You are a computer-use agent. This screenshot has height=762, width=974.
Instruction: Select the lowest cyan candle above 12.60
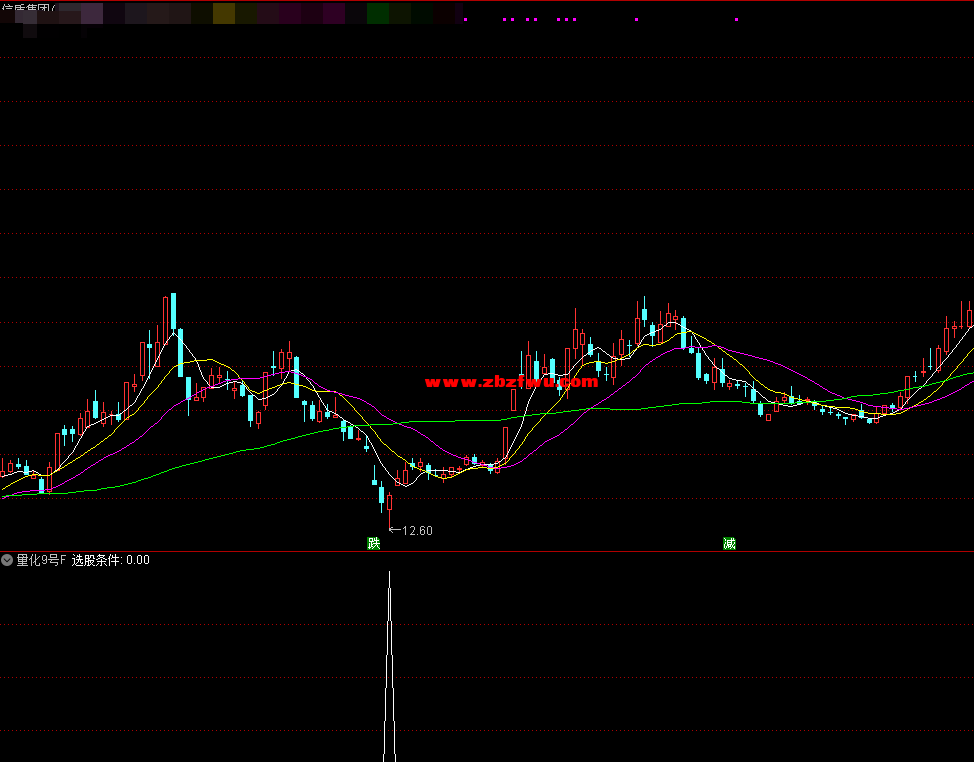pyautogui.click(x=381, y=494)
